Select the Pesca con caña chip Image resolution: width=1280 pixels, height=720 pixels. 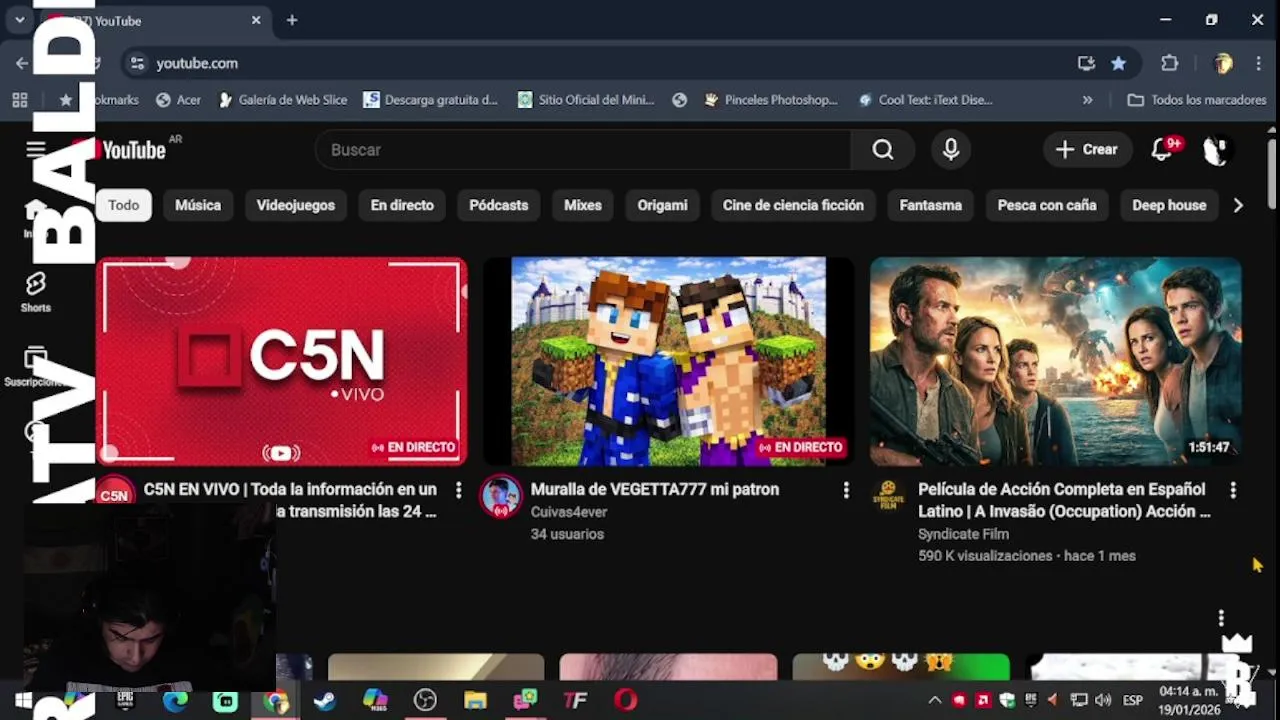1047,205
